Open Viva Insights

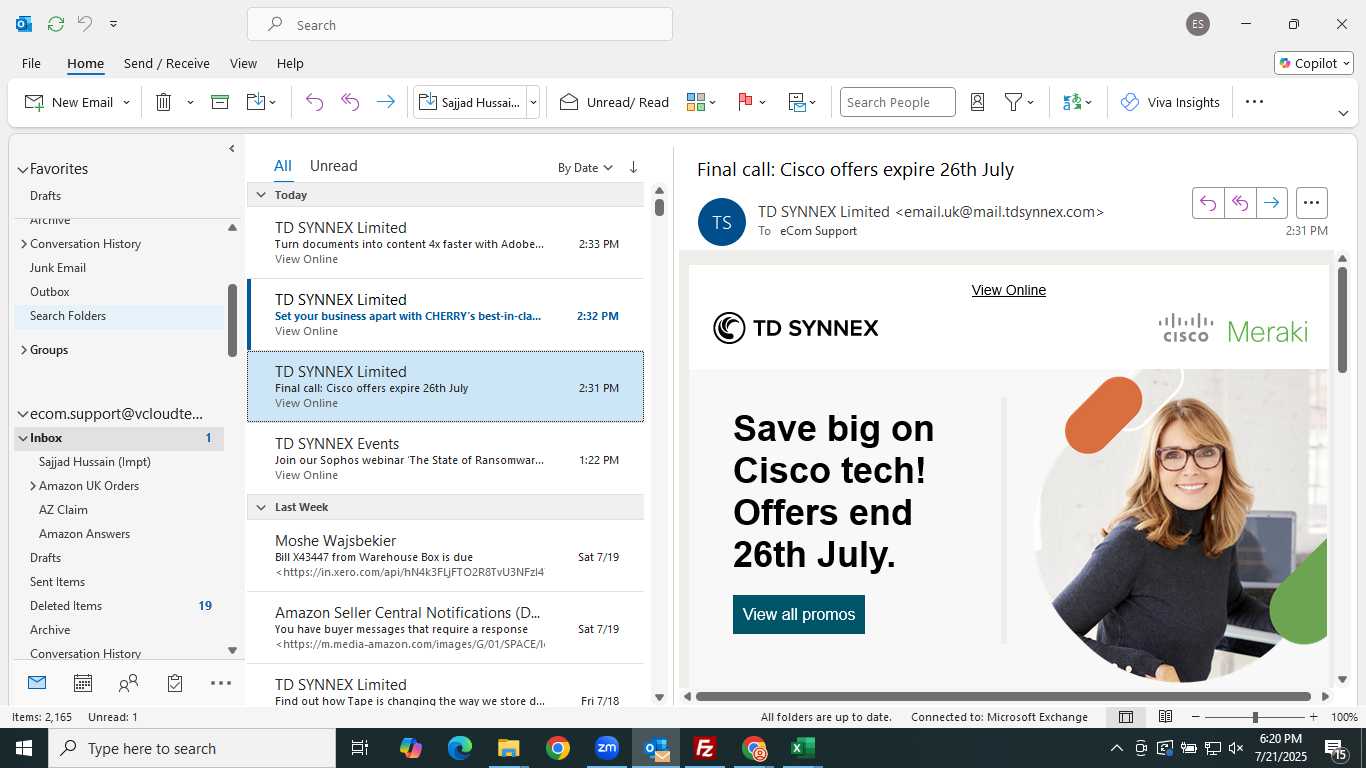pos(1170,102)
